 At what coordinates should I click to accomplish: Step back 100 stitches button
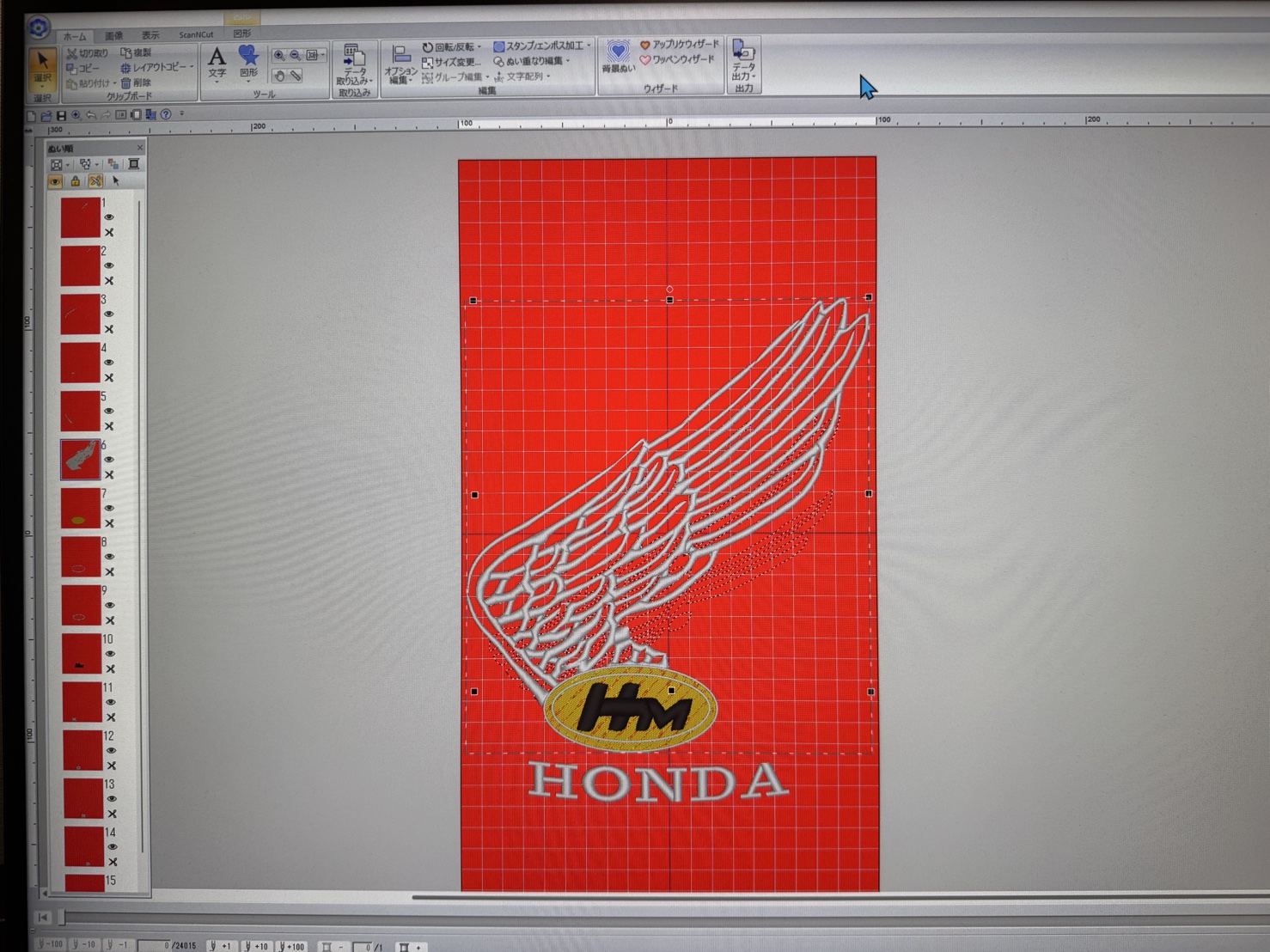click(x=51, y=944)
